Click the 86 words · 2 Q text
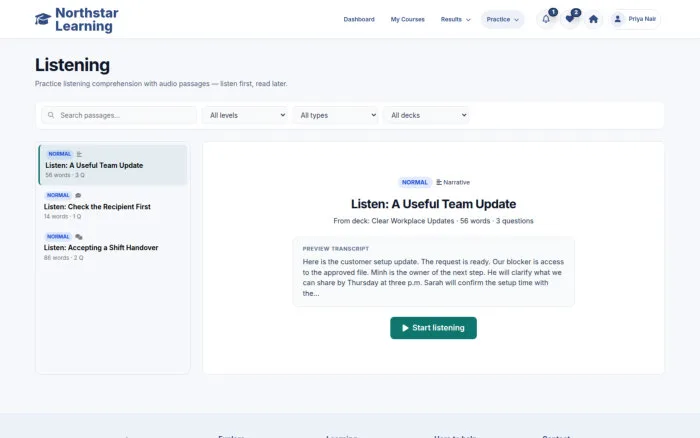Viewport: 700px width, 438px height. coord(63,258)
